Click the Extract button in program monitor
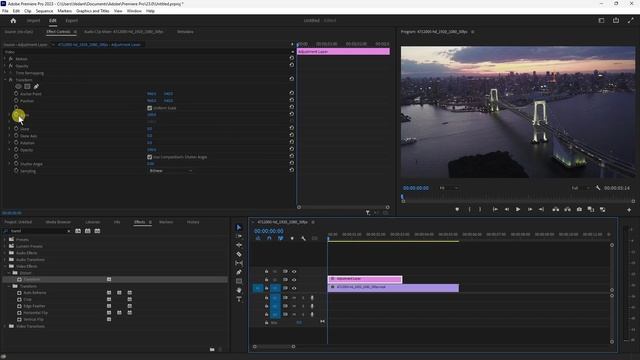The width and height of the screenshot is (640, 360). pyautogui.click(x=567, y=209)
